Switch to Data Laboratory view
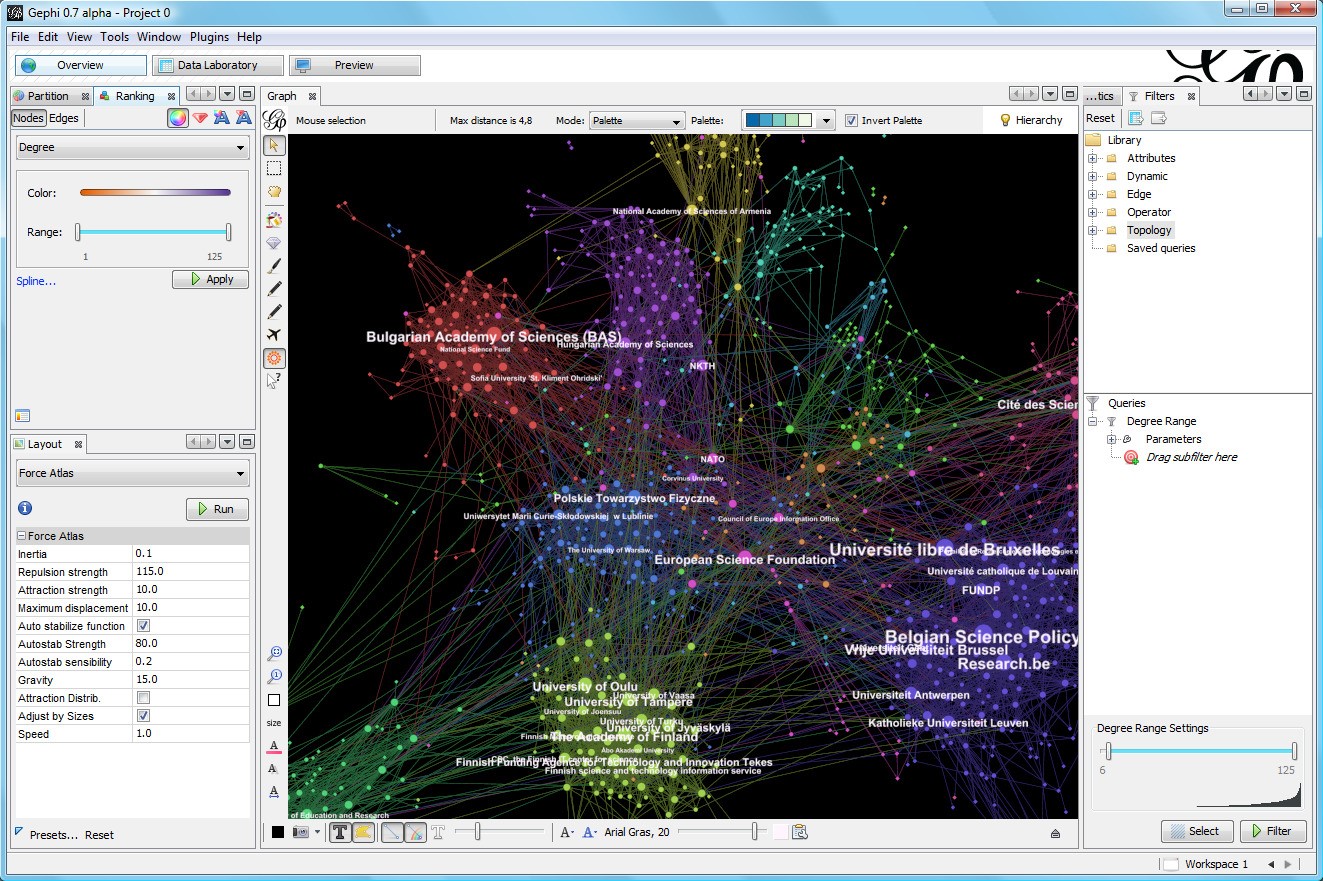Viewport: 1323px width, 881px height. tap(218, 65)
